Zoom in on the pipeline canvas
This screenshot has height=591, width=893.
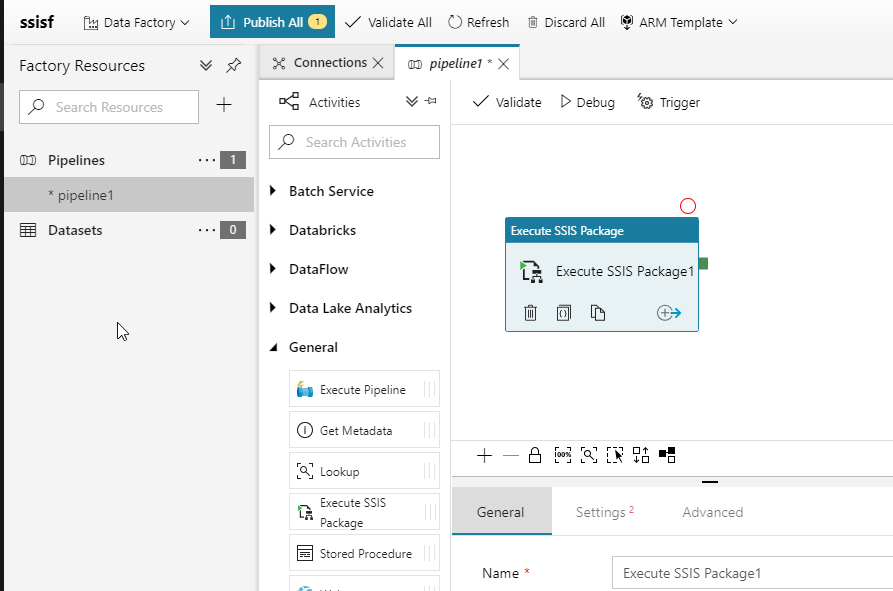click(x=485, y=455)
